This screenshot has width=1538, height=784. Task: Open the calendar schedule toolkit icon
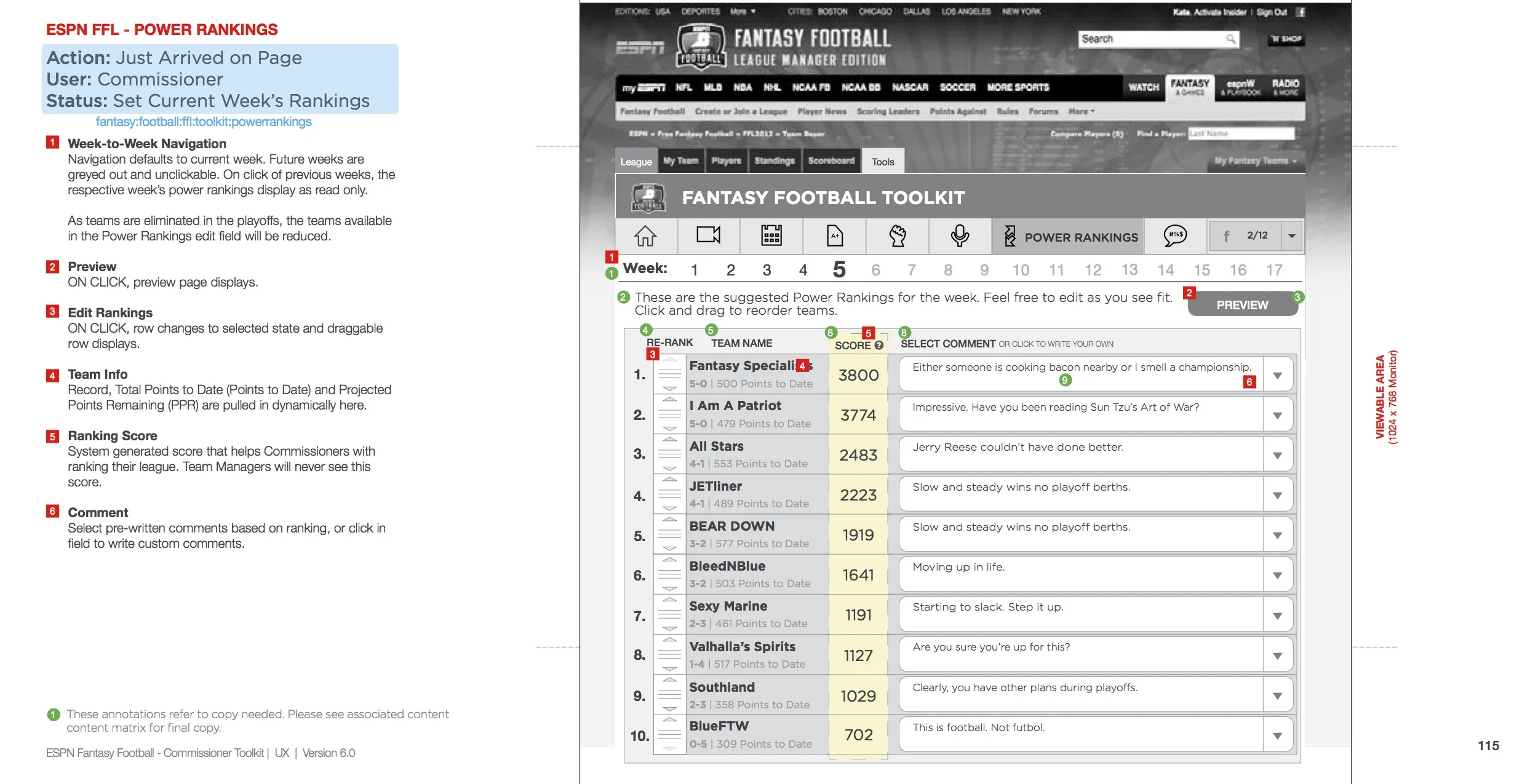771,236
